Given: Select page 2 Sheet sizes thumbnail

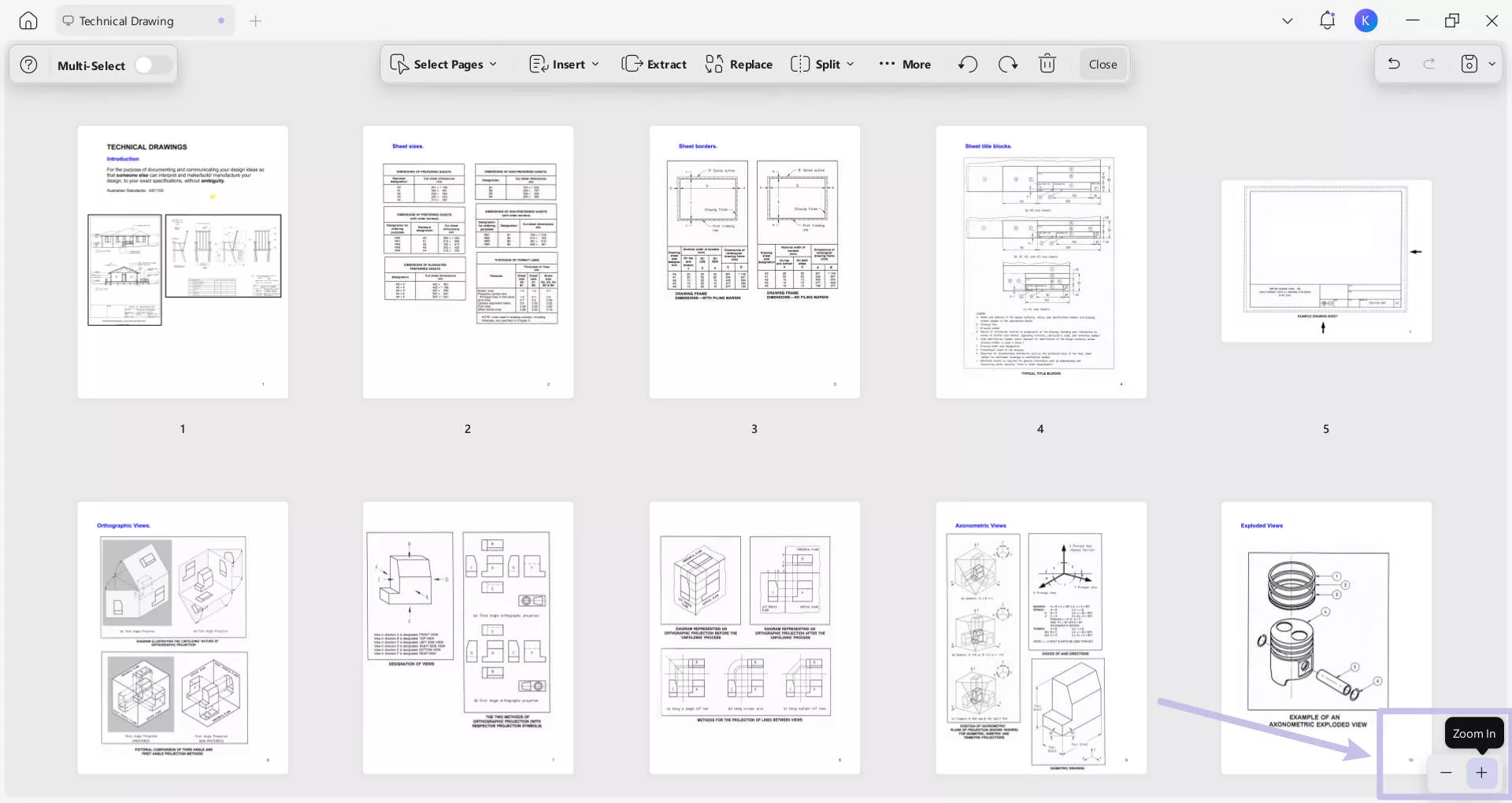Looking at the screenshot, I should [x=468, y=262].
